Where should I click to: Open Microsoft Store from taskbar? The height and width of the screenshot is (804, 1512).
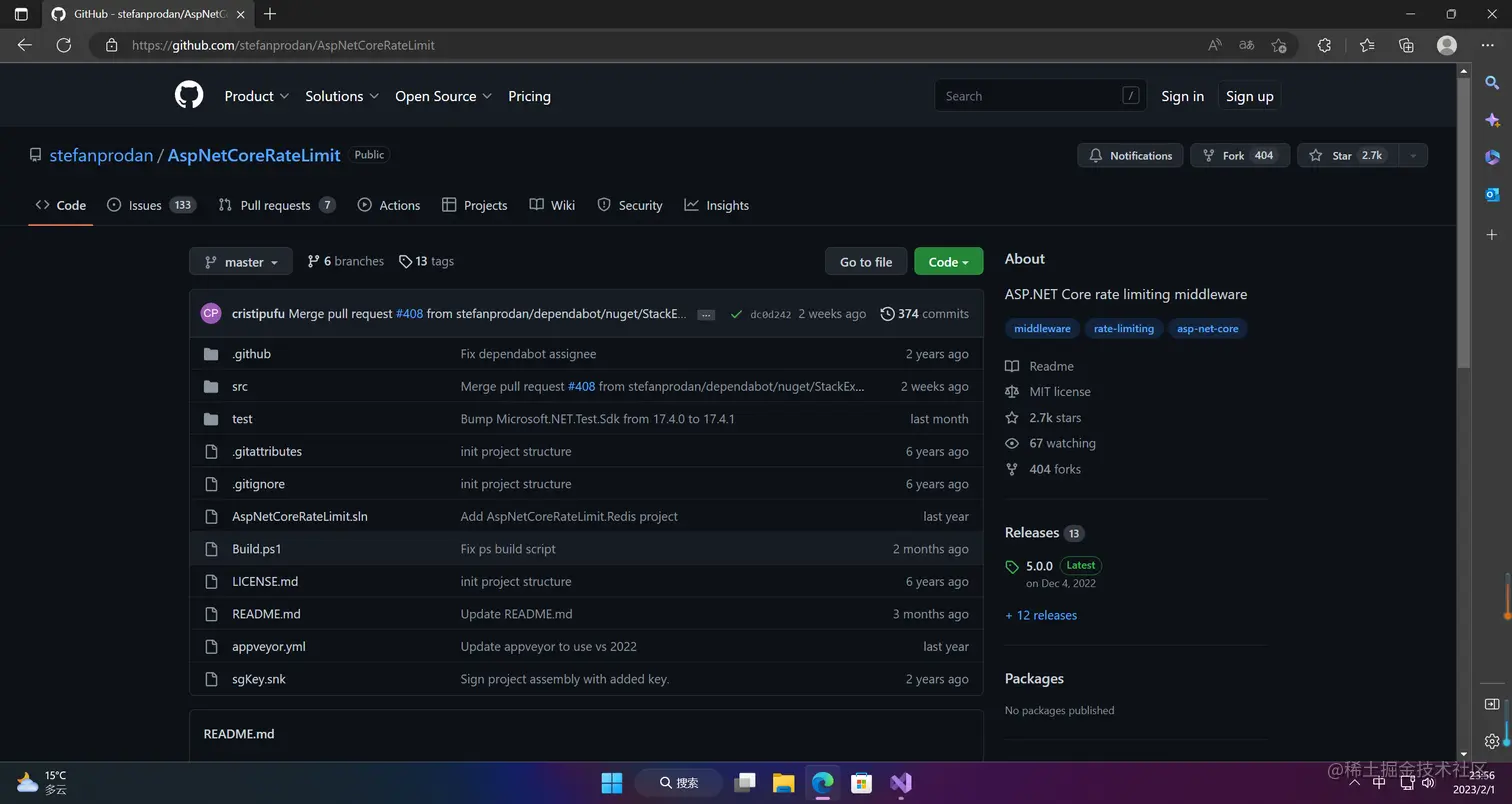(x=861, y=782)
